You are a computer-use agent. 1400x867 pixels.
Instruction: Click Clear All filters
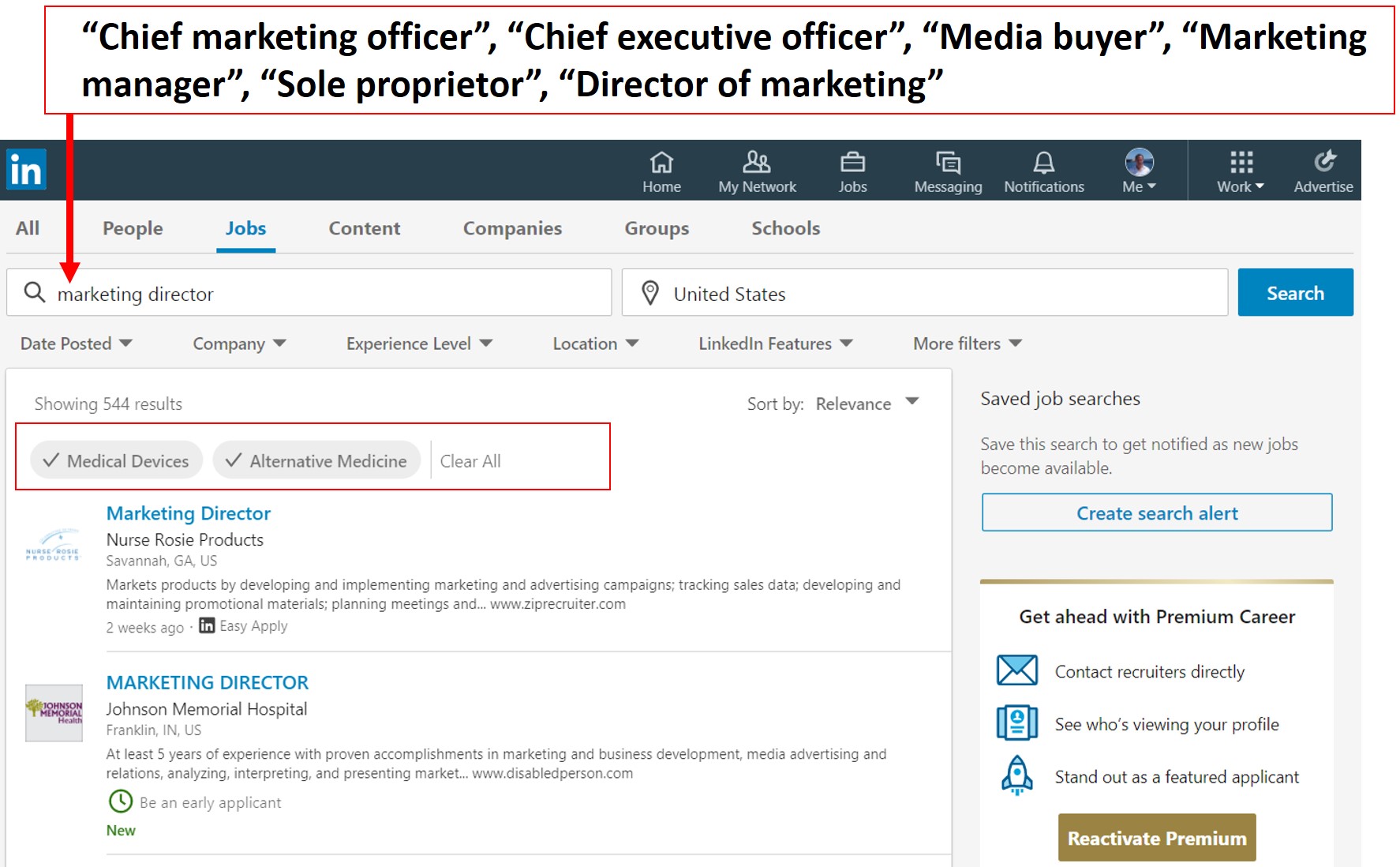tap(470, 460)
